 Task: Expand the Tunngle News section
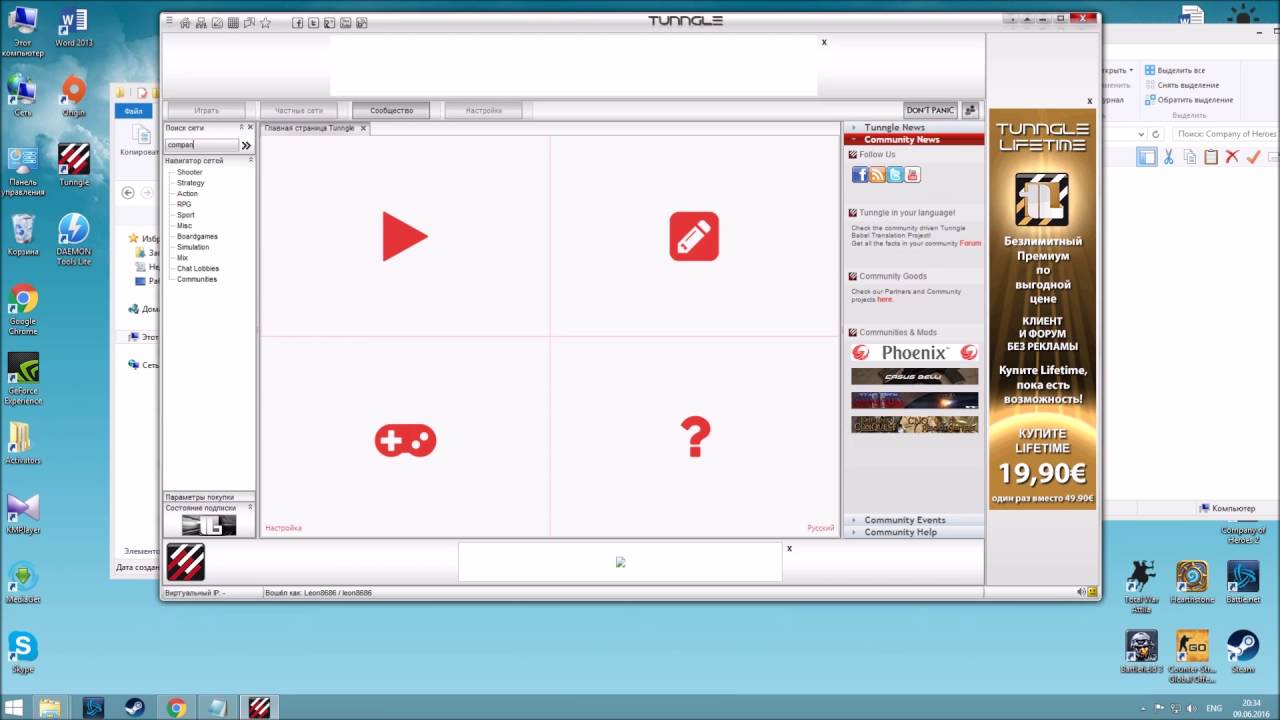[914, 127]
